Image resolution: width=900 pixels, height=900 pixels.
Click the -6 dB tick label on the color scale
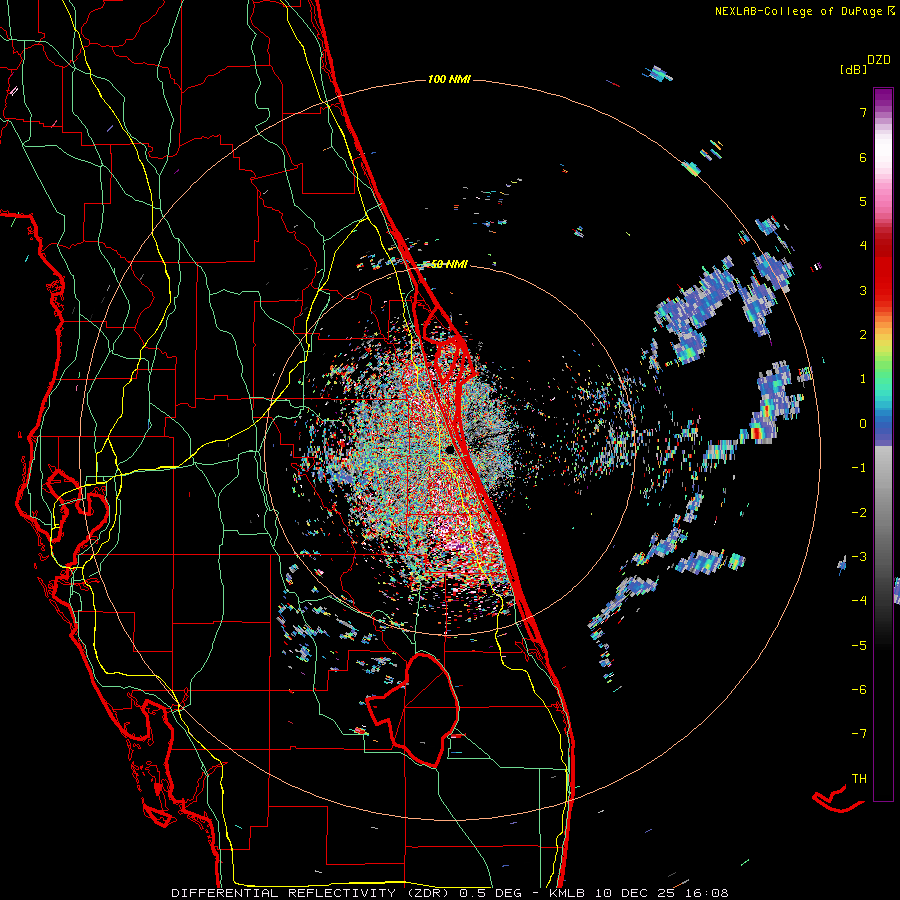(x=859, y=690)
